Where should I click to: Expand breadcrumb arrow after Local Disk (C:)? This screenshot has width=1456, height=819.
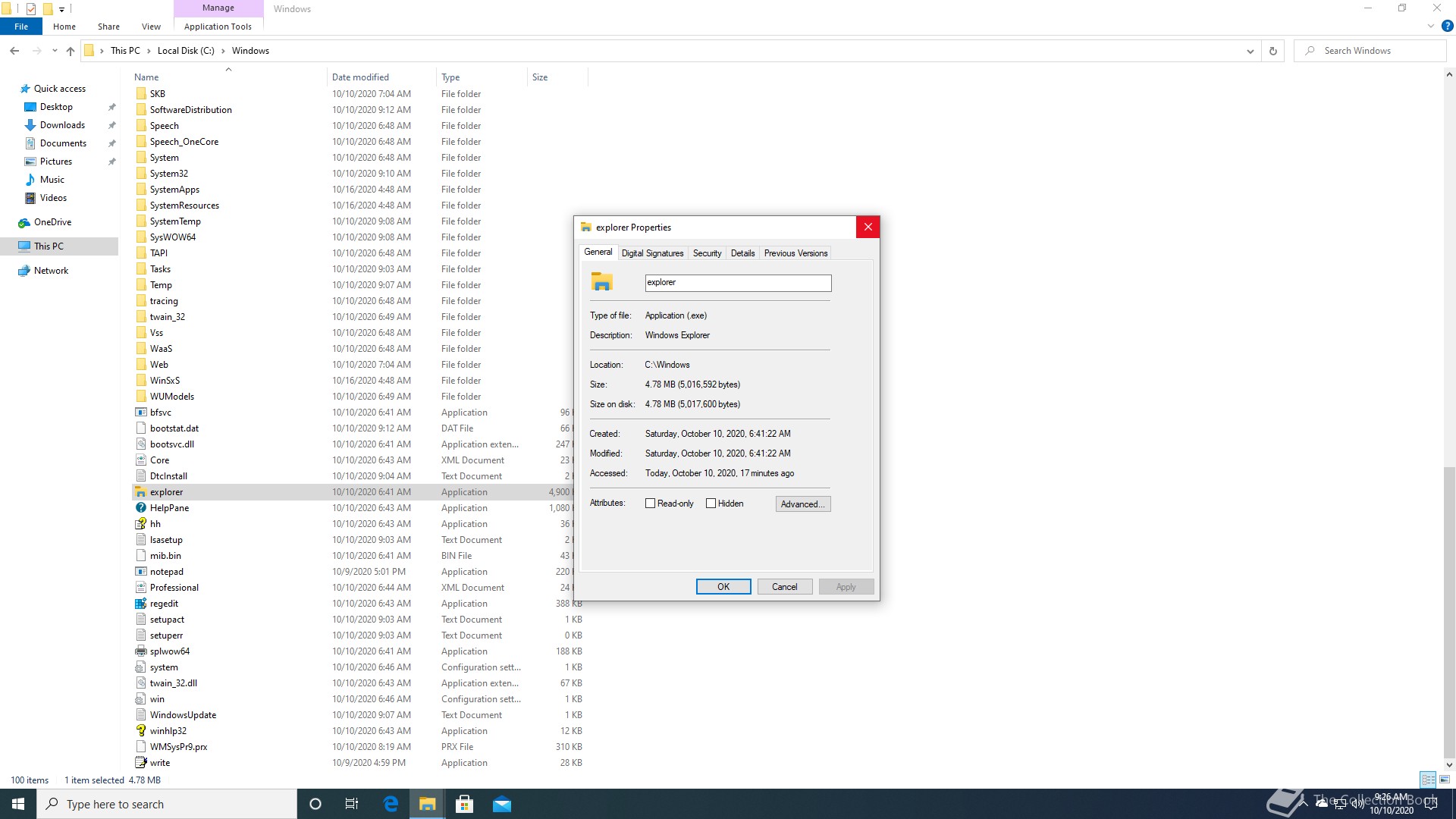[223, 51]
